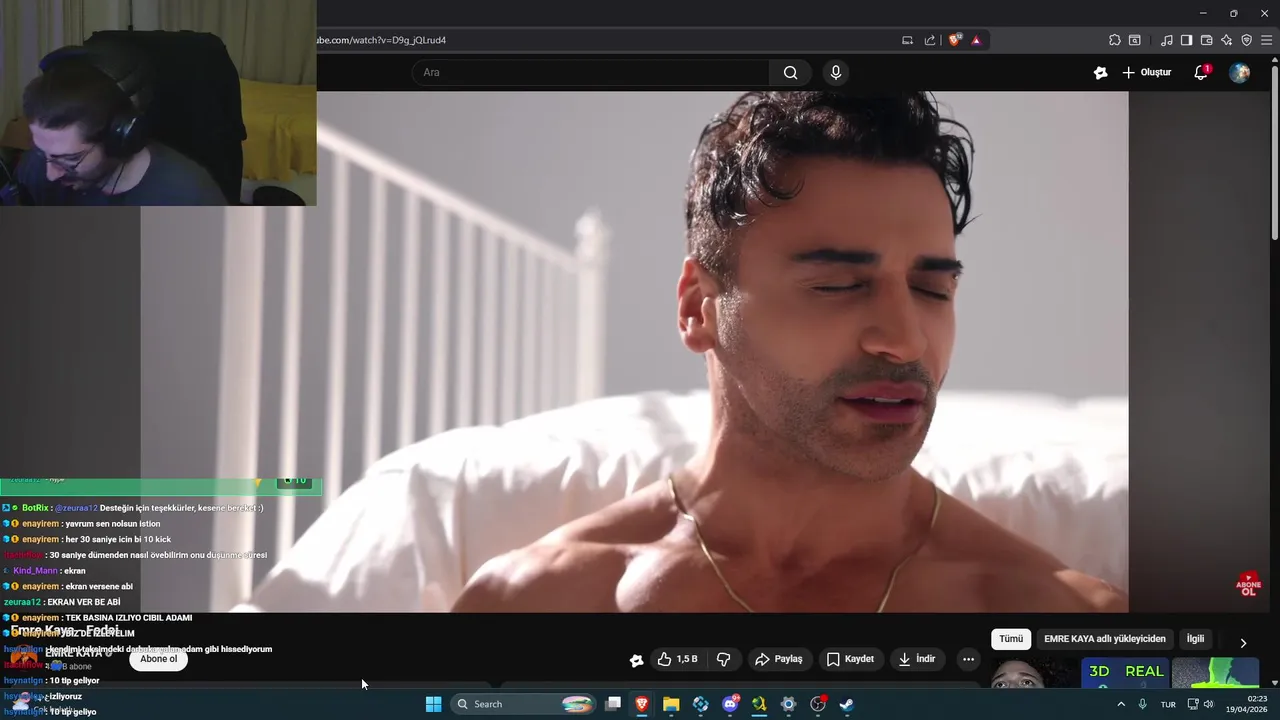Click into the Ara search field

[590, 72]
